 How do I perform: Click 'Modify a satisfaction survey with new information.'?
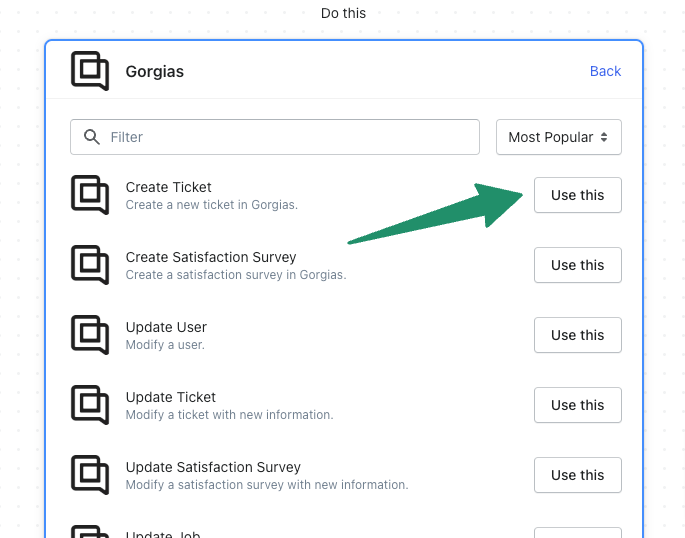tap(267, 485)
